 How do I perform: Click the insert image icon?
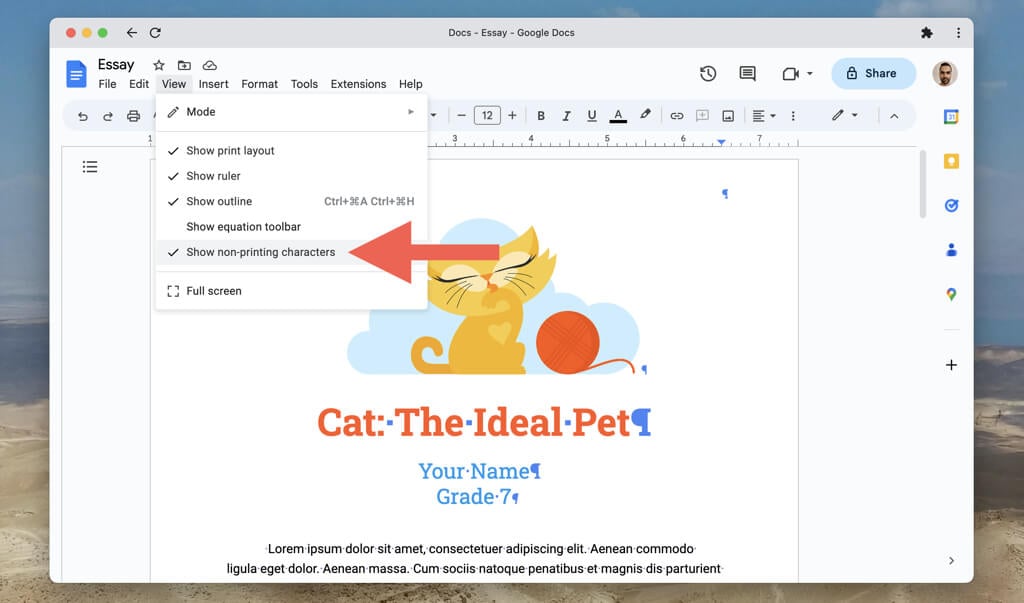coord(728,116)
